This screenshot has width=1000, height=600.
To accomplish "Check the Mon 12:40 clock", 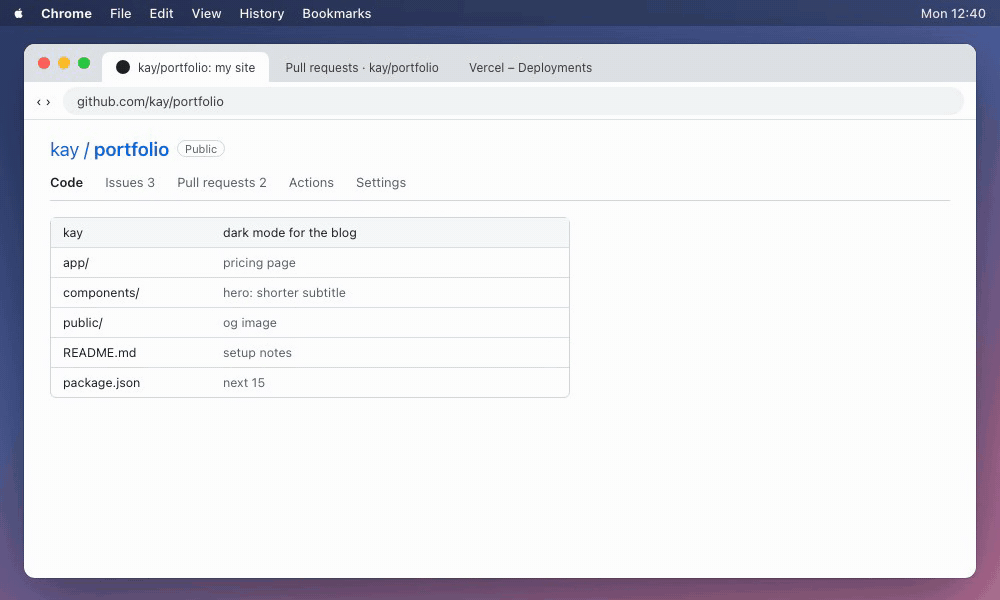I will pyautogui.click(x=953, y=13).
